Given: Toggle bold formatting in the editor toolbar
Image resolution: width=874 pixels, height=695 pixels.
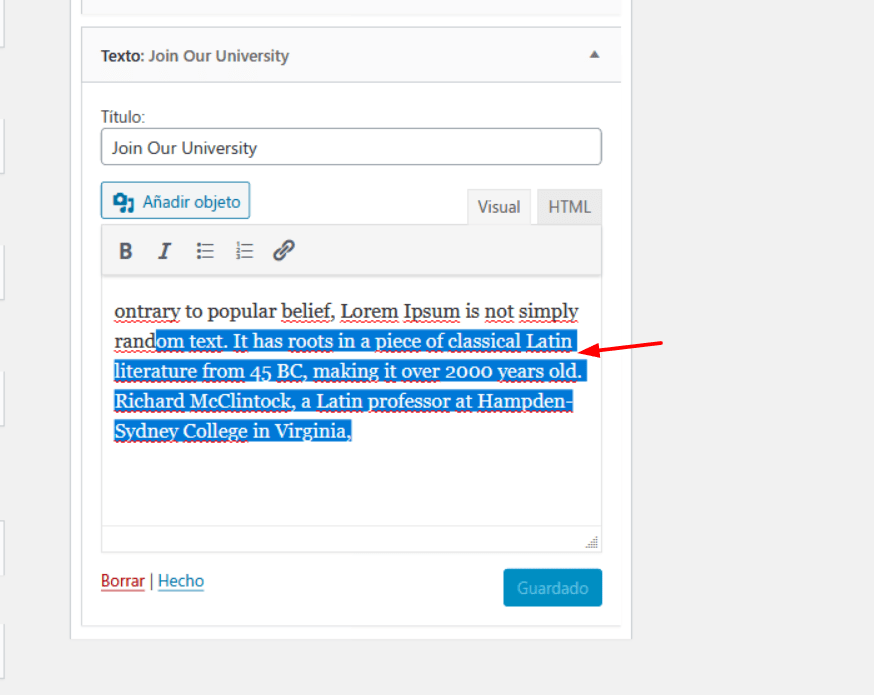Looking at the screenshot, I should click(x=125, y=251).
